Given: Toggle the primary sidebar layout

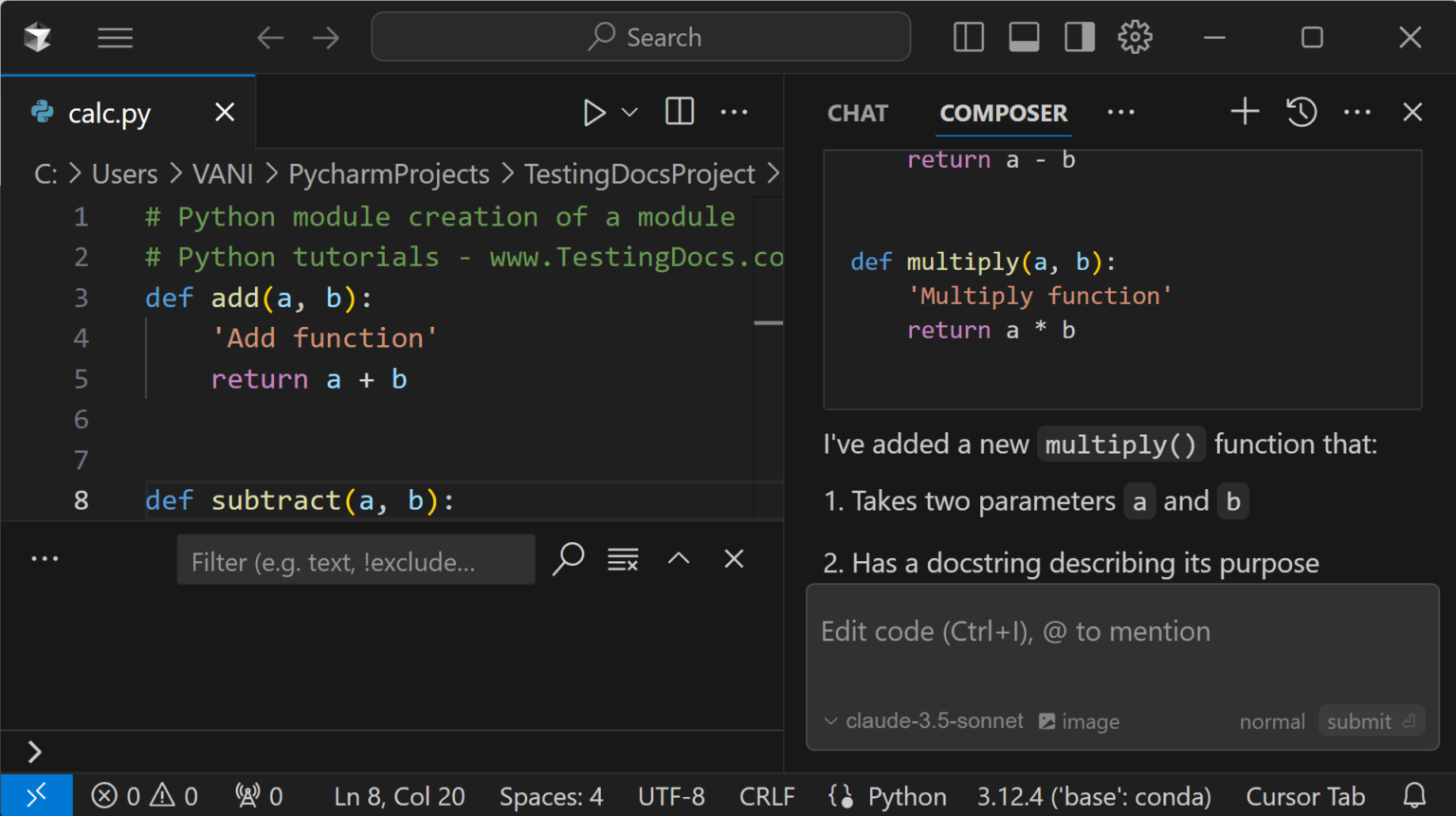Looking at the screenshot, I should click(x=968, y=37).
